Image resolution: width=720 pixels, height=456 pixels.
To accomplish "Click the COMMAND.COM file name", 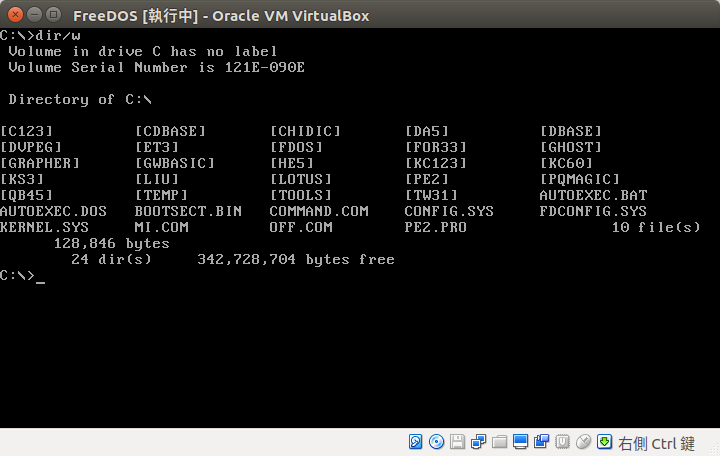I will point(319,211).
